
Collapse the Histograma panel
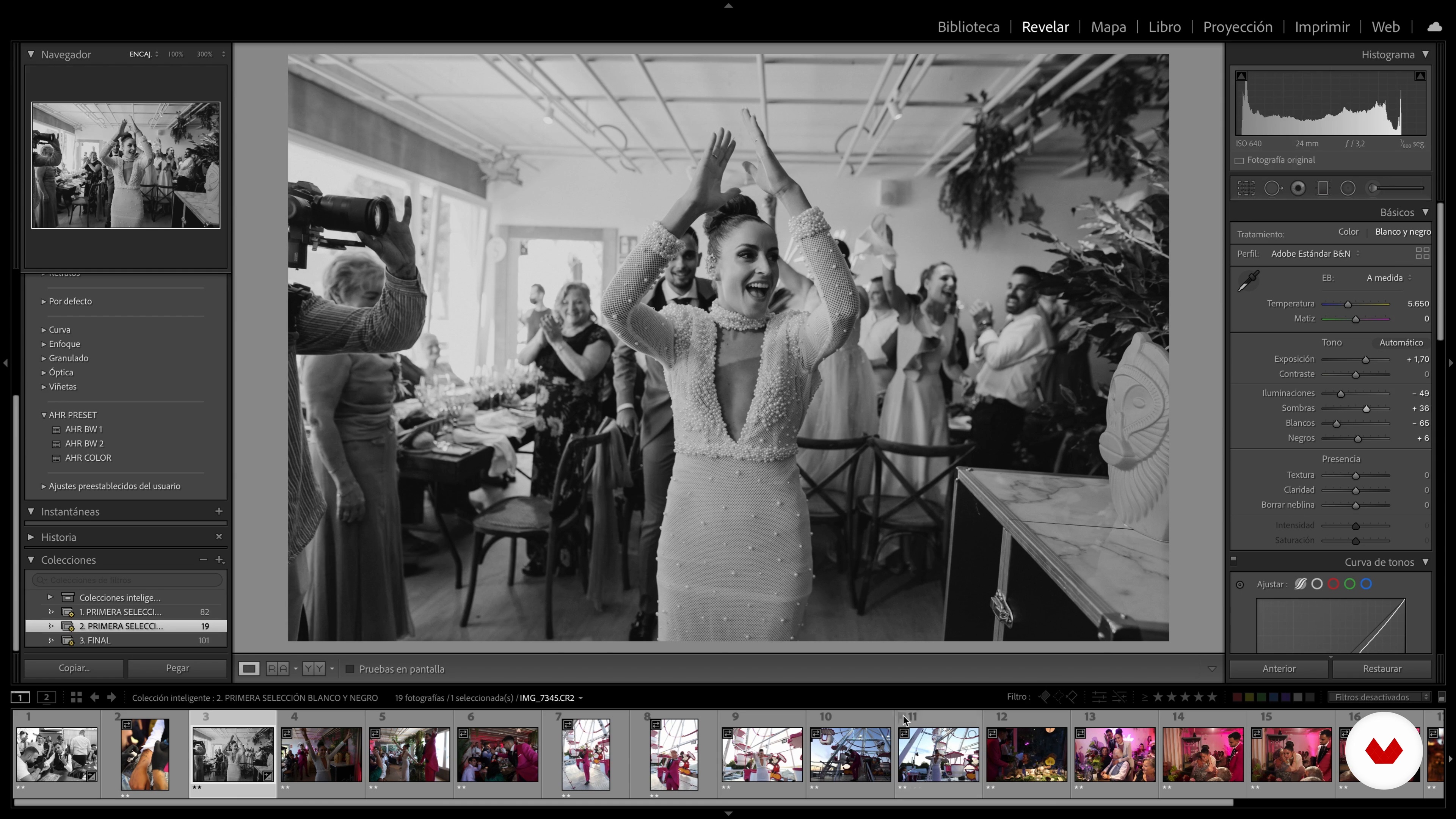click(x=1426, y=54)
